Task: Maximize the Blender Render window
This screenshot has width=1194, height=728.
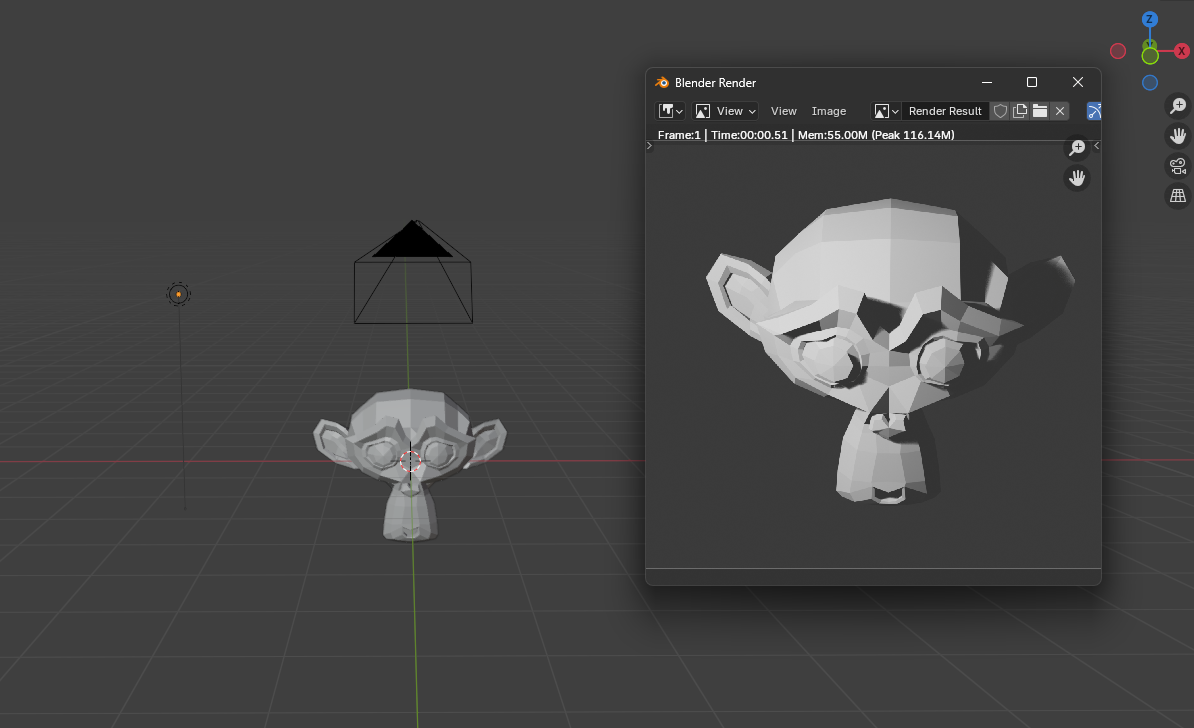Action: (x=1032, y=82)
